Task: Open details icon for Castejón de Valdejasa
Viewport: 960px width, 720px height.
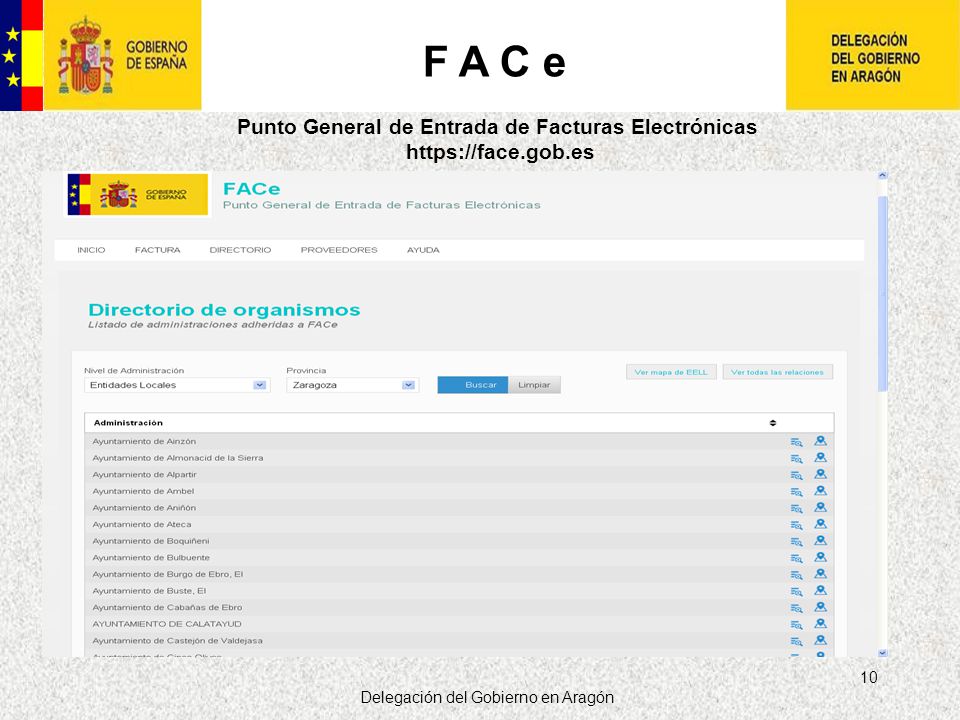Action: click(x=796, y=641)
